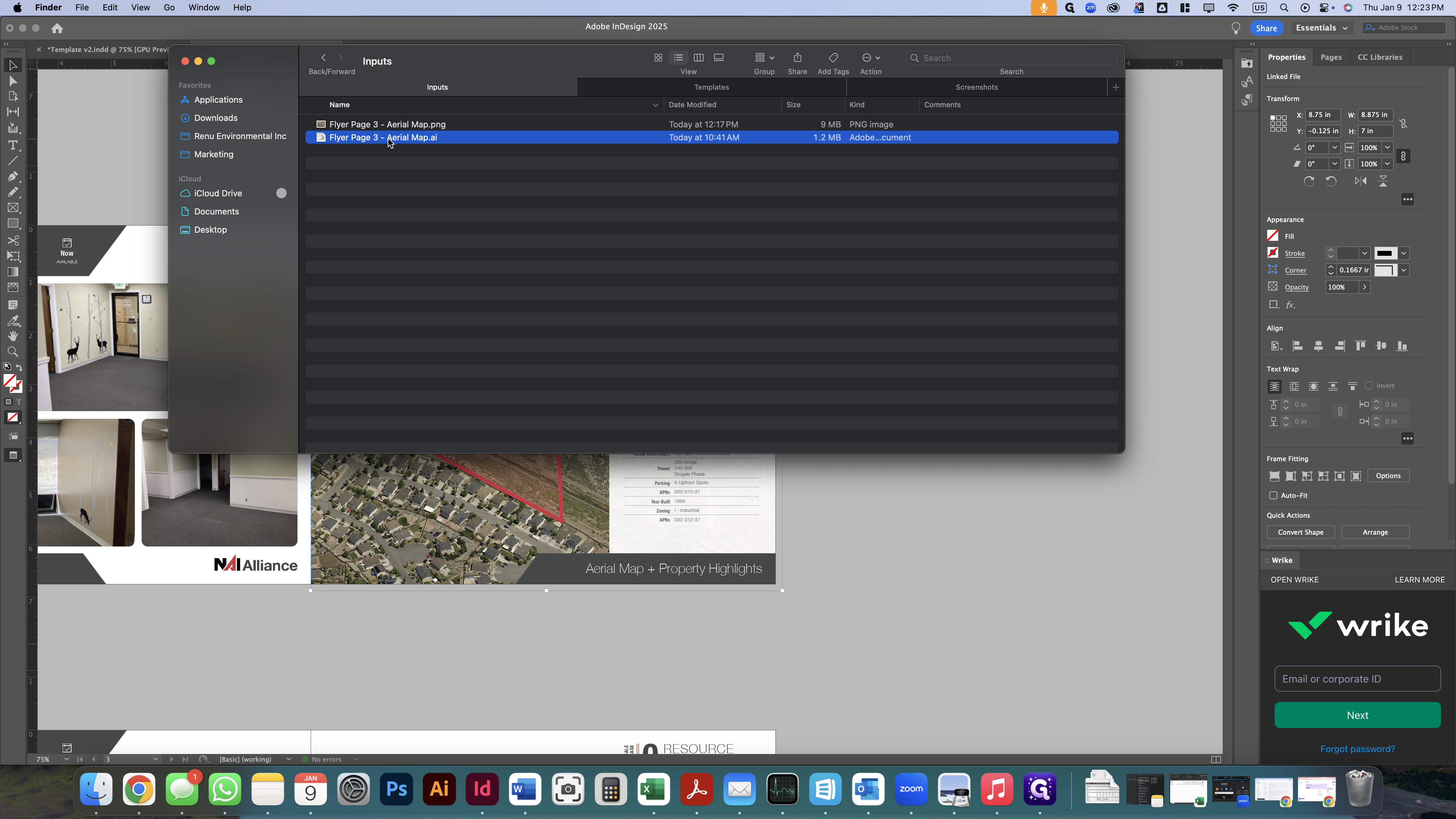Click Finder icon view button
This screenshot has height=819, width=1456.
coord(658,58)
